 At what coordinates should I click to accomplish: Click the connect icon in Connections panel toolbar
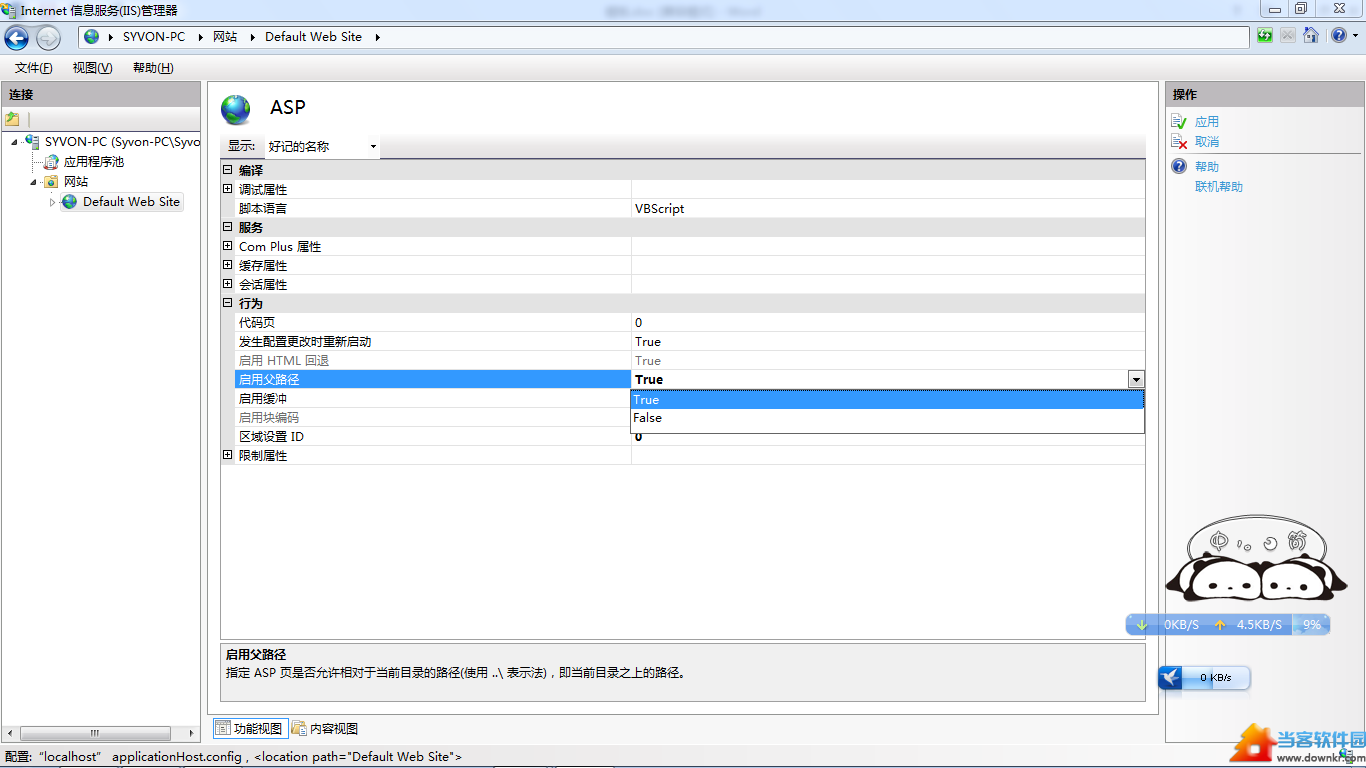[13, 119]
